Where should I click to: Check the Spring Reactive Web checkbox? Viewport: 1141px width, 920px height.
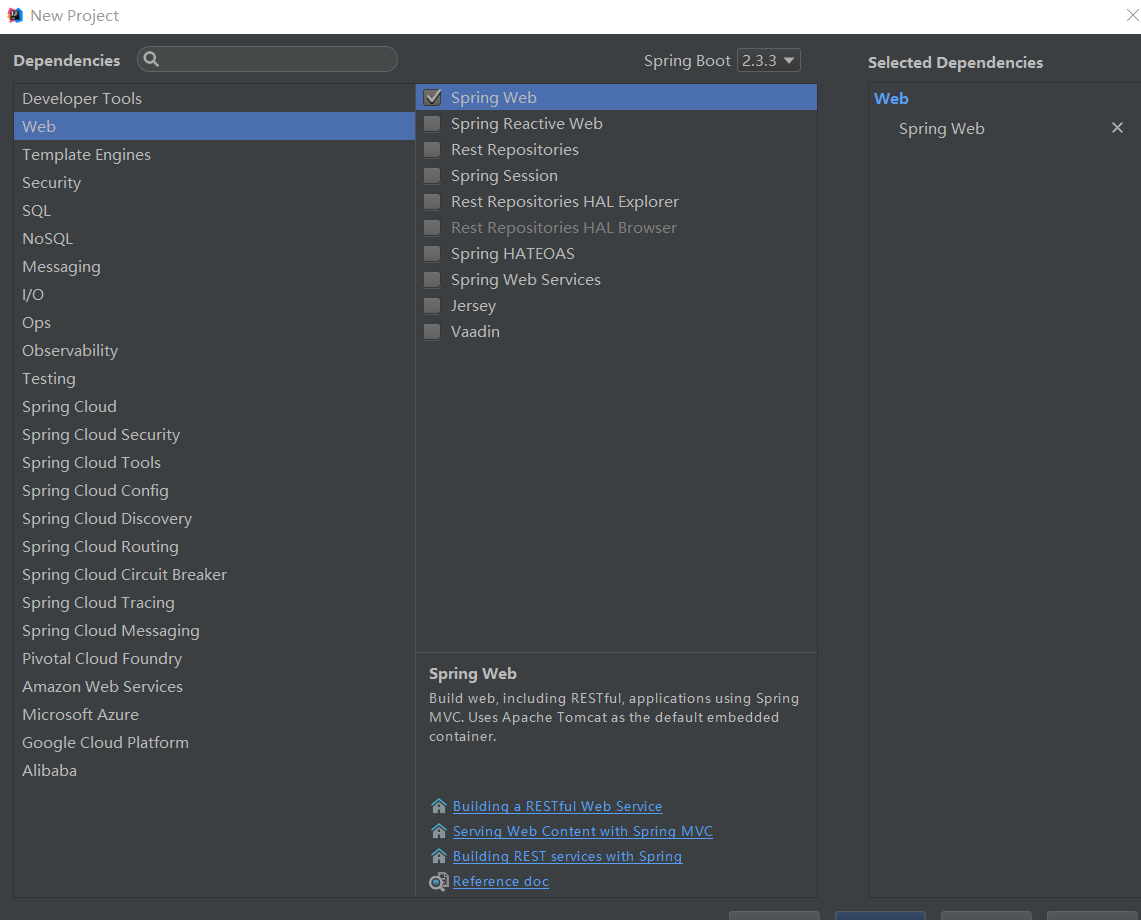[432, 124]
